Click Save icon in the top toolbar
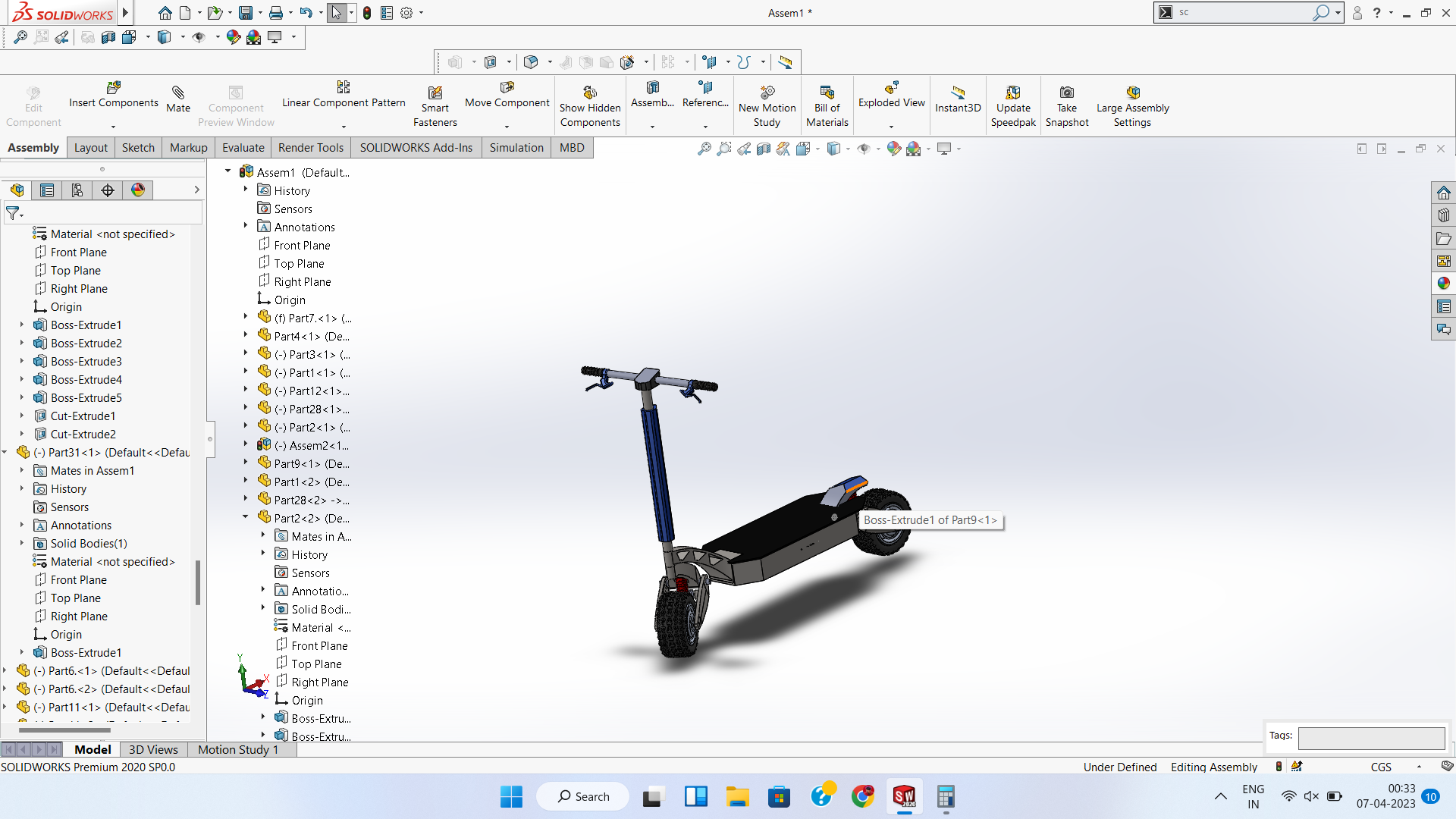Screen dimensions: 1456x819 (245, 13)
